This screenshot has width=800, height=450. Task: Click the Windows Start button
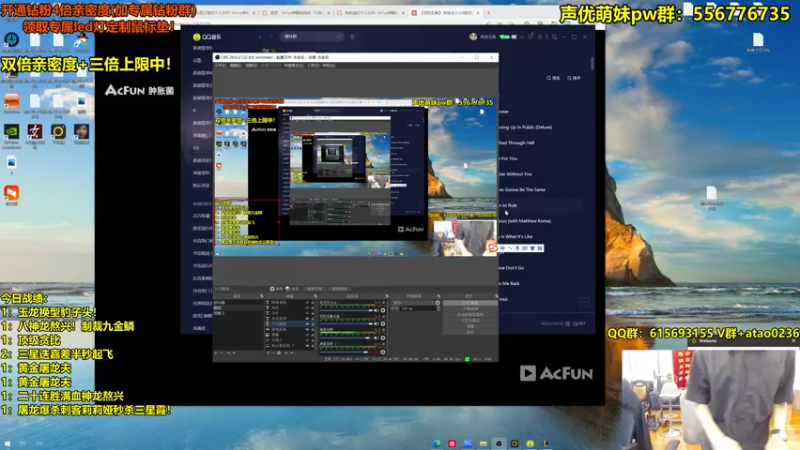tap(7, 444)
